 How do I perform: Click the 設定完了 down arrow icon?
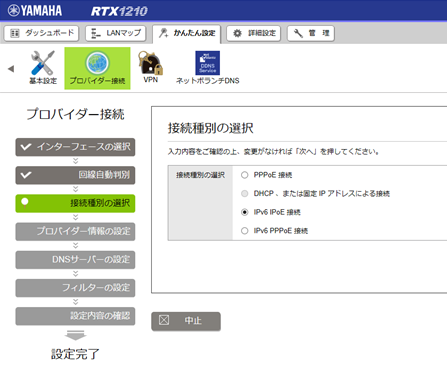click(x=76, y=335)
